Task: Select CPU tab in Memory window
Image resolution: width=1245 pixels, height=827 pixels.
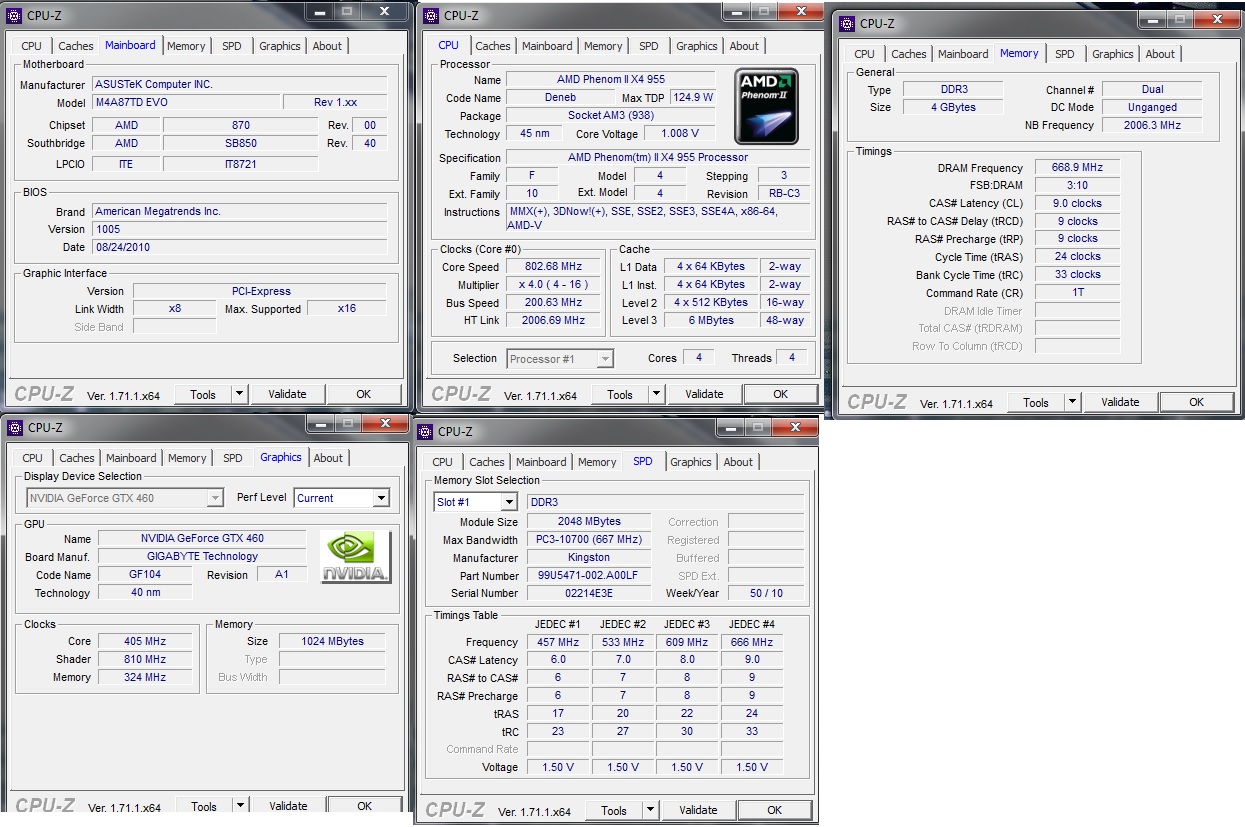Action: click(865, 54)
